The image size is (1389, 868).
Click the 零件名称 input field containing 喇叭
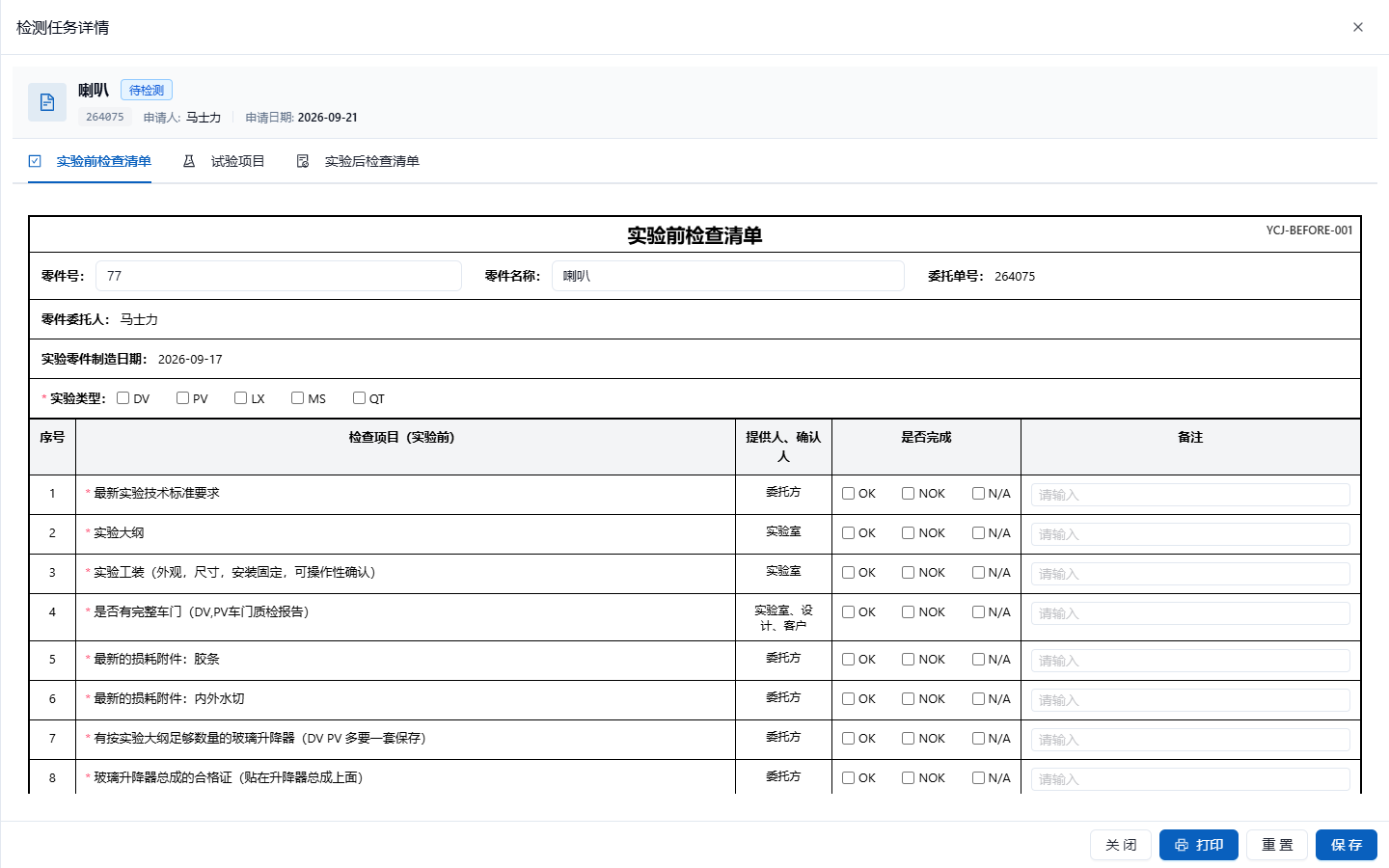(x=727, y=276)
